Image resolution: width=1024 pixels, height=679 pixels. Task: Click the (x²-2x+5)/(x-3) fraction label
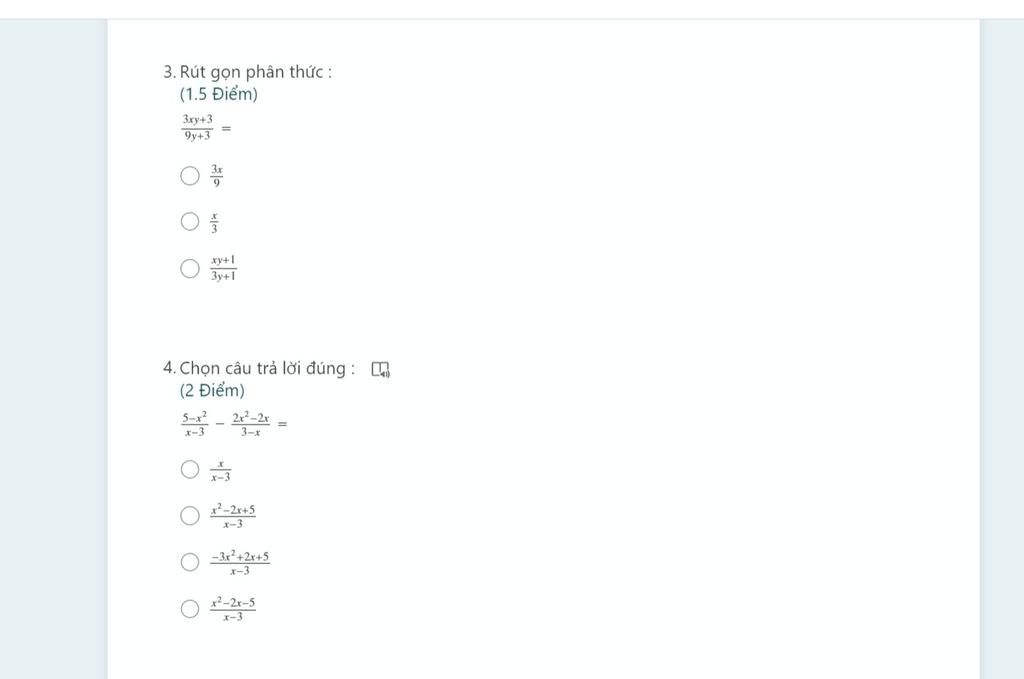tap(233, 516)
